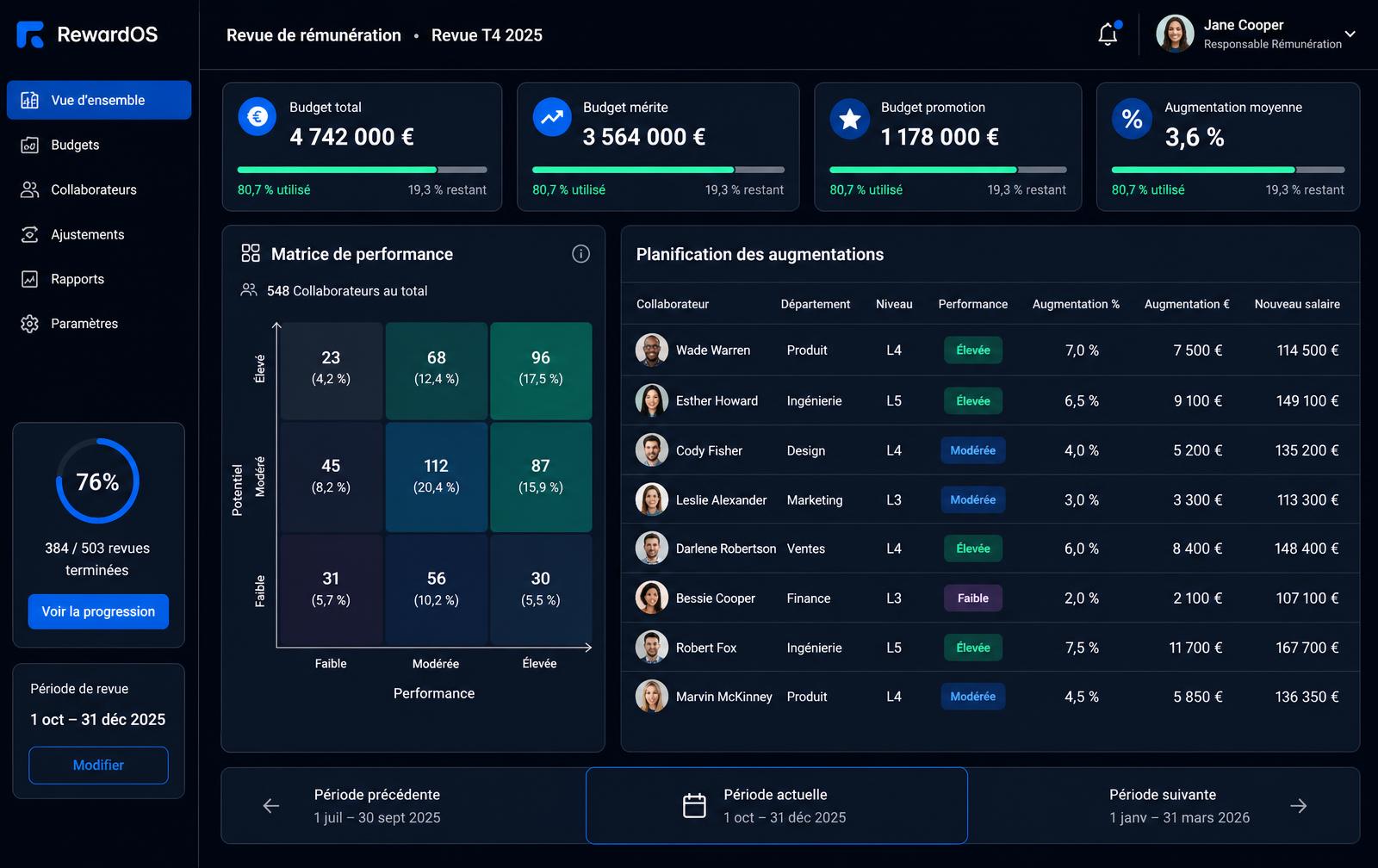Expand Jane Cooper account dropdown chevron
The height and width of the screenshot is (868, 1378).
[1350, 34]
